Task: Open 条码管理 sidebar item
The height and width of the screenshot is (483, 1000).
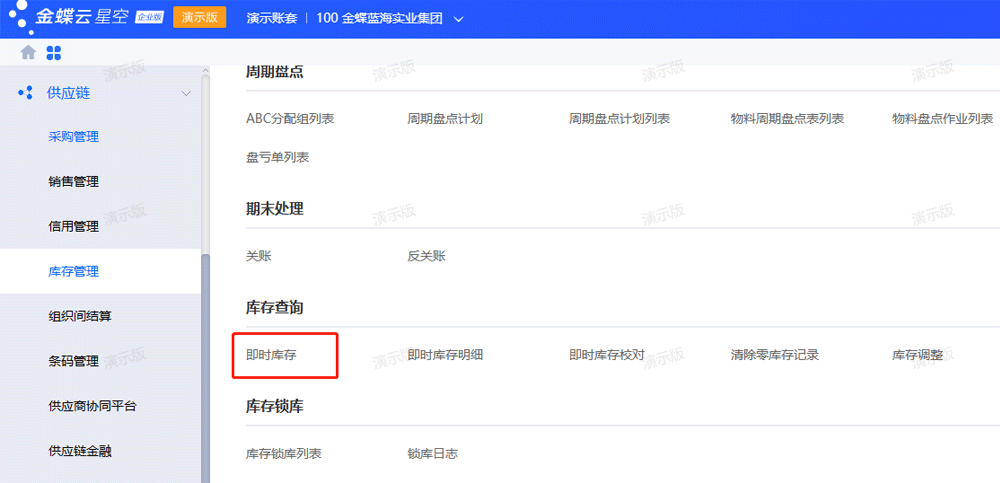Action: coord(73,361)
